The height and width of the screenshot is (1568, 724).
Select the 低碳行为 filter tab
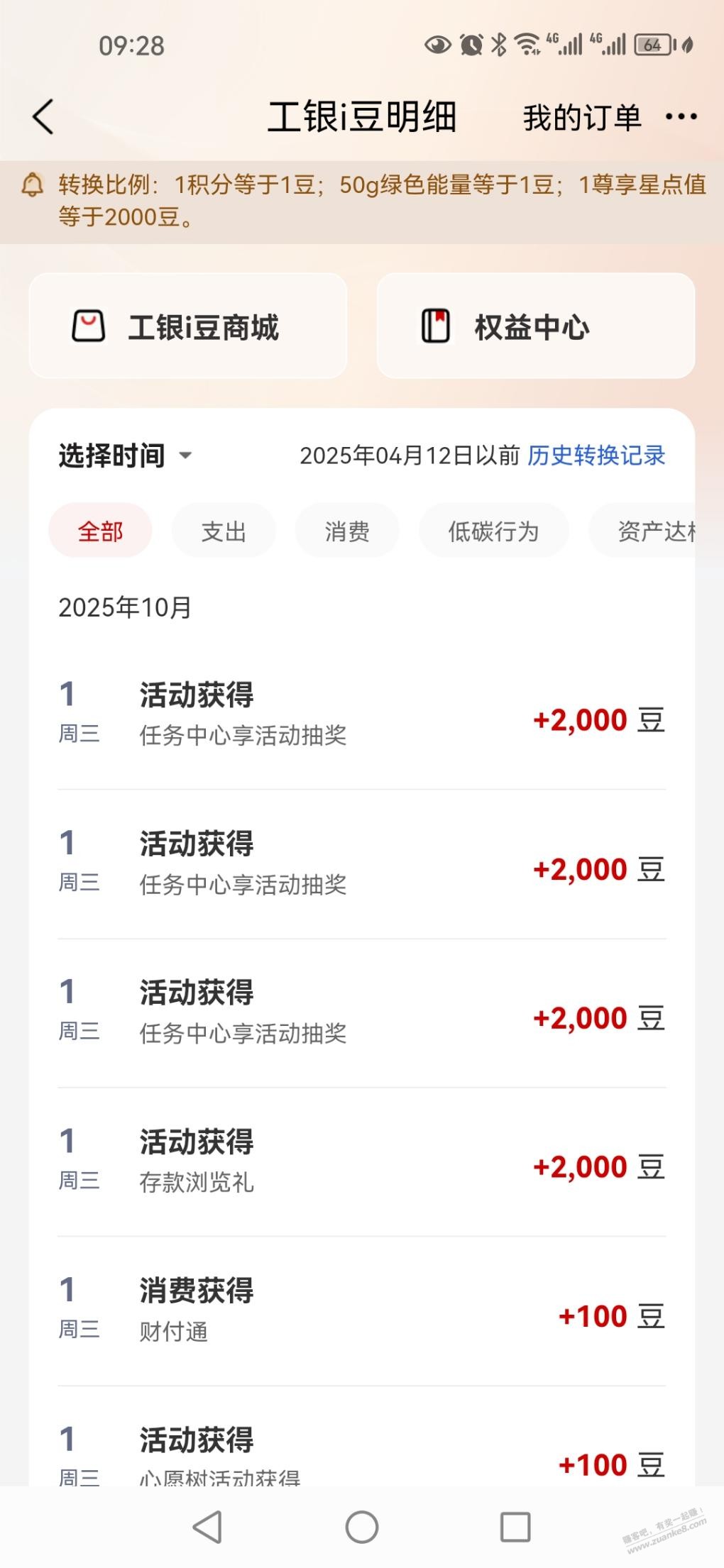(493, 531)
